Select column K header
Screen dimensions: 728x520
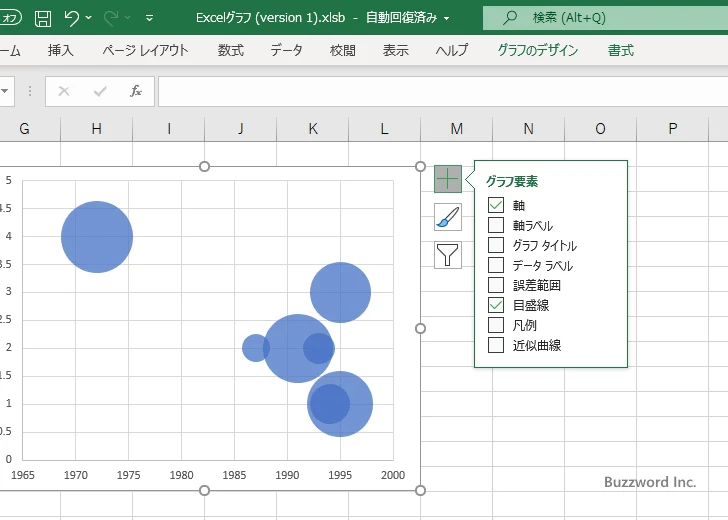(312, 129)
